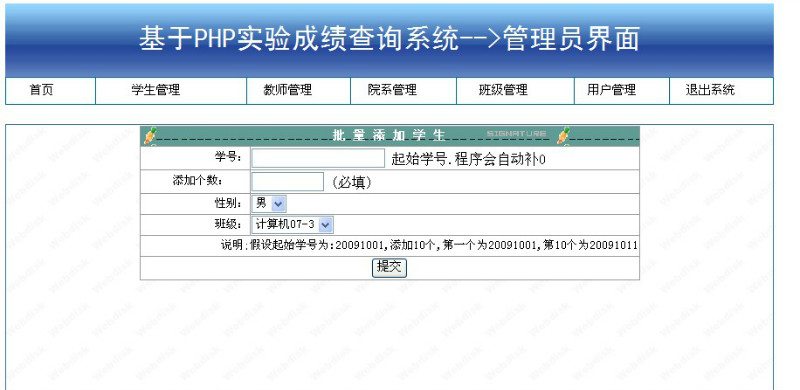Select the 班级管理 menu item

503,90
